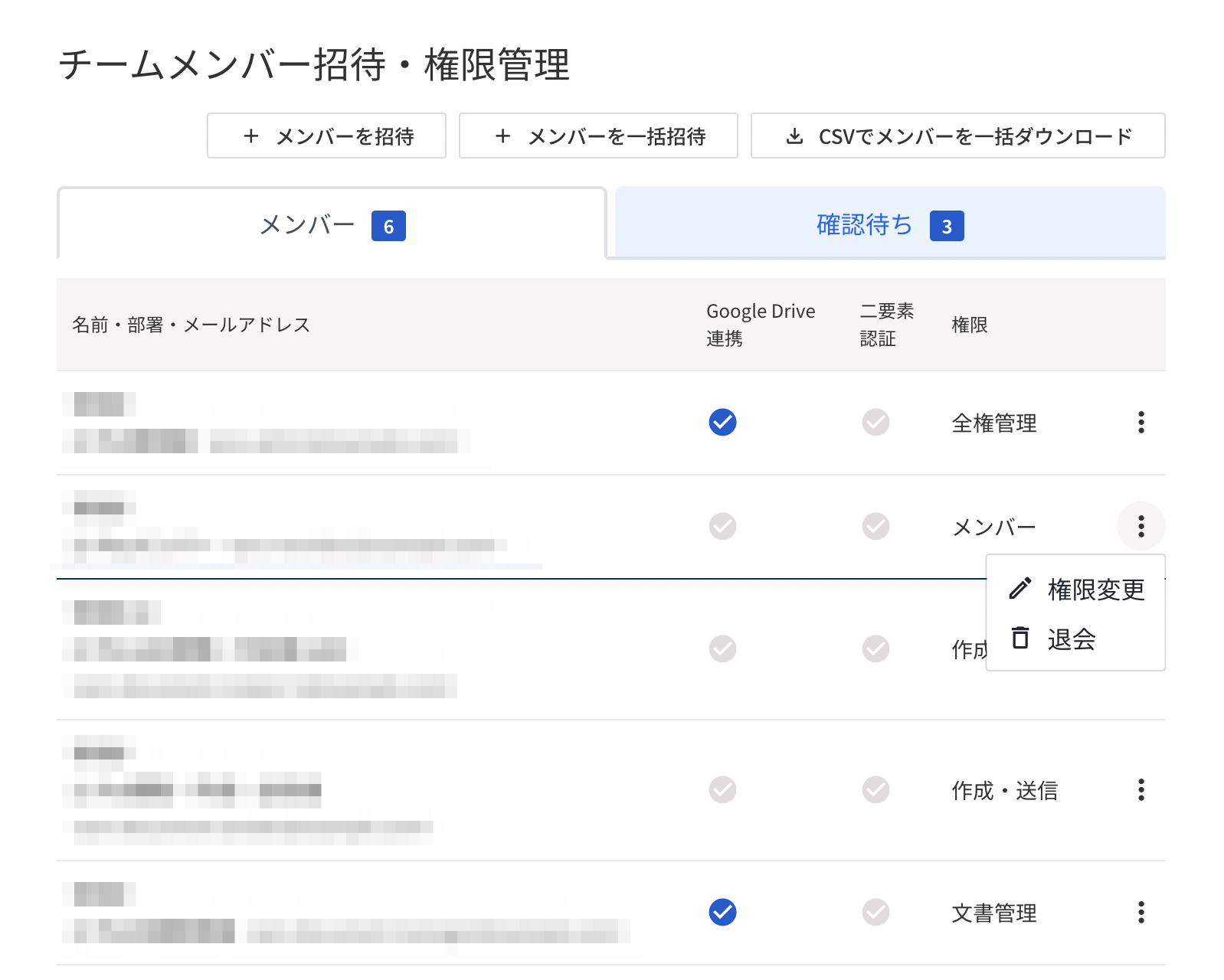Open the three-dot menu for the 全権管理 member
The height and width of the screenshot is (980, 1224).
(x=1141, y=422)
